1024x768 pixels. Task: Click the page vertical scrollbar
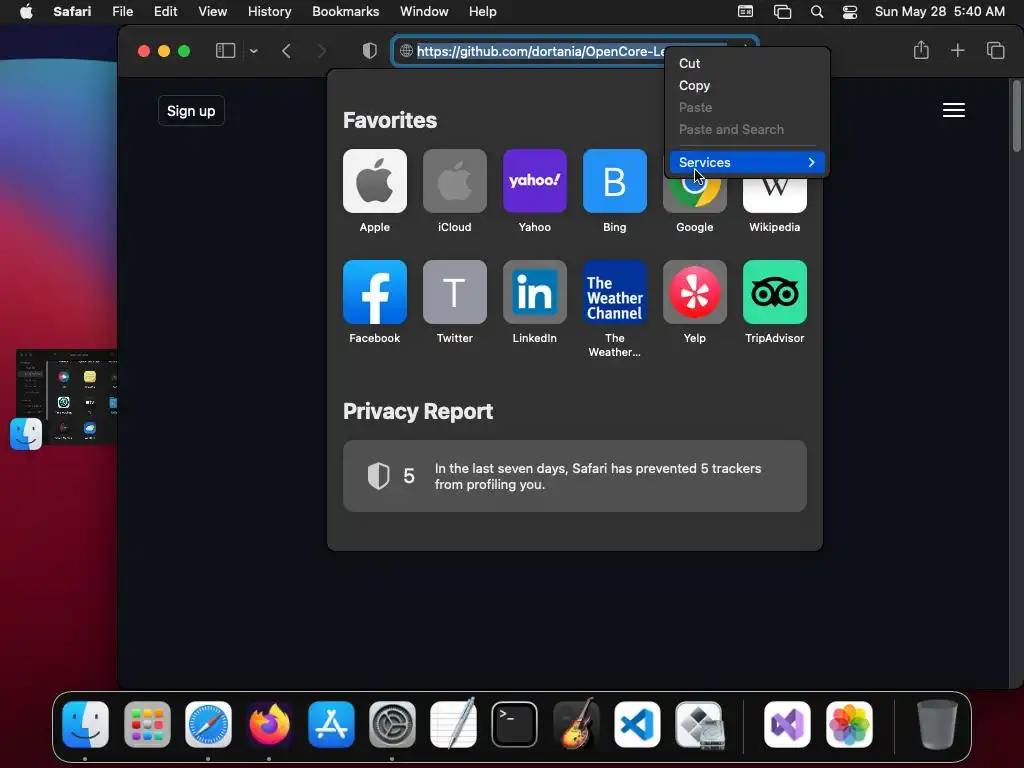click(1016, 117)
